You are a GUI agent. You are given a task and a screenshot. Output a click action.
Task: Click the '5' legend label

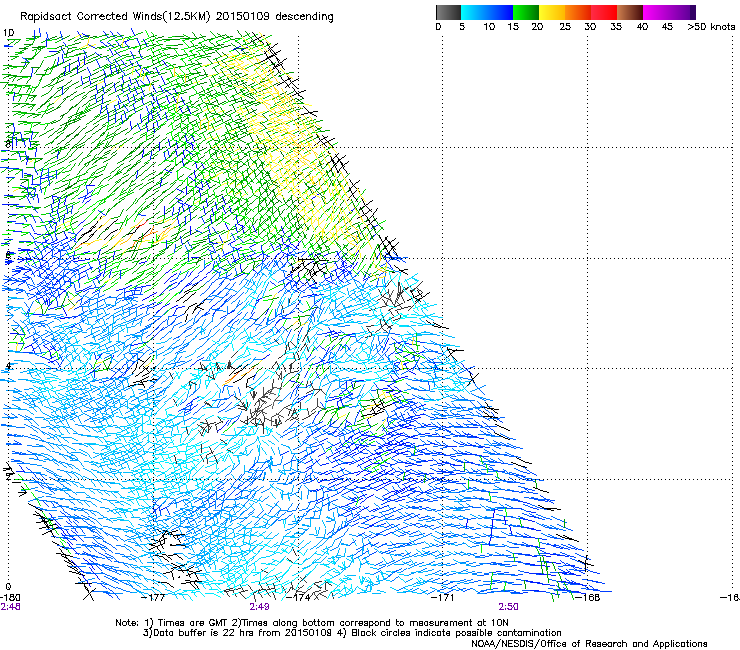coord(462,27)
